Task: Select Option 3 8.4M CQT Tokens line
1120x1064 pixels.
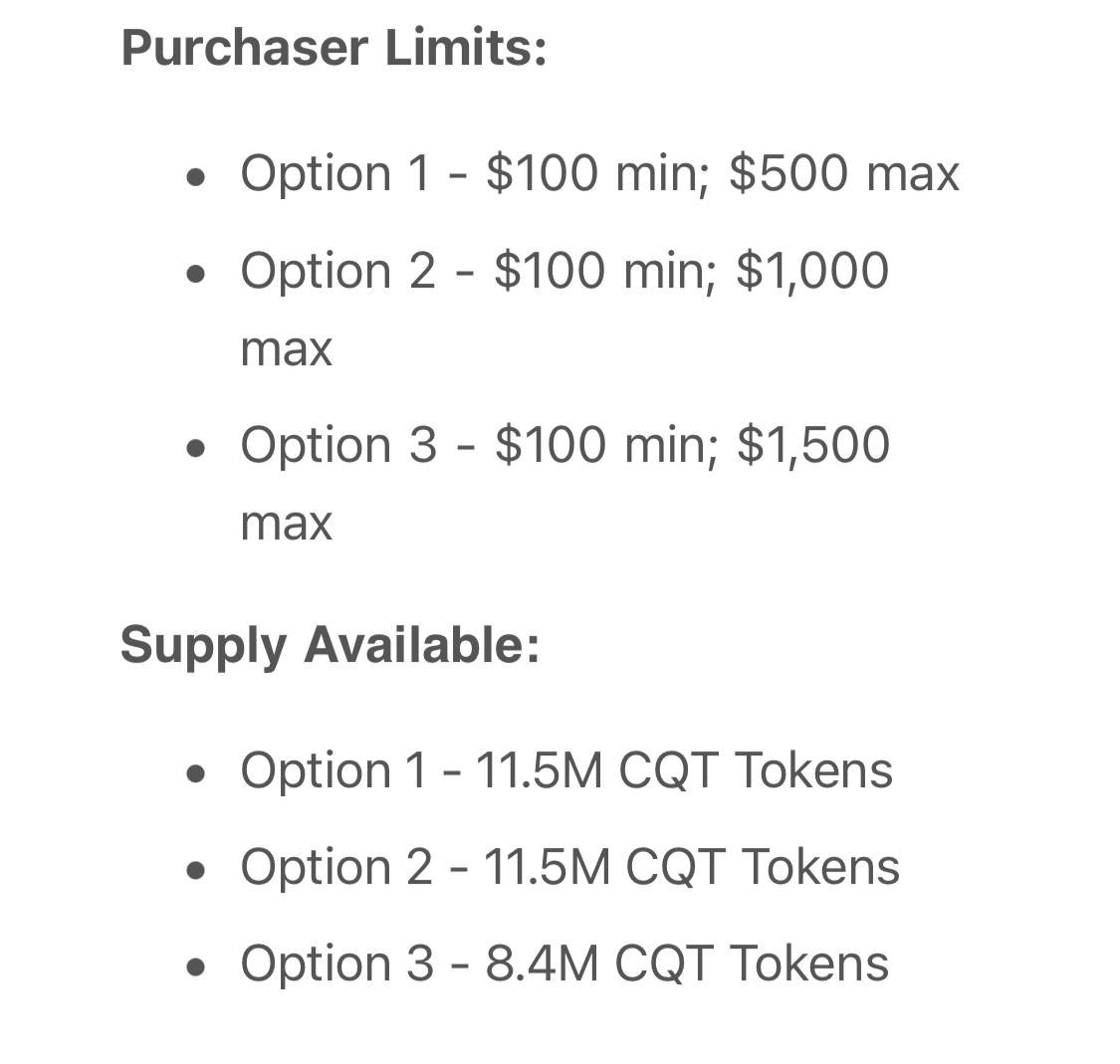Action: [x=564, y=964]
